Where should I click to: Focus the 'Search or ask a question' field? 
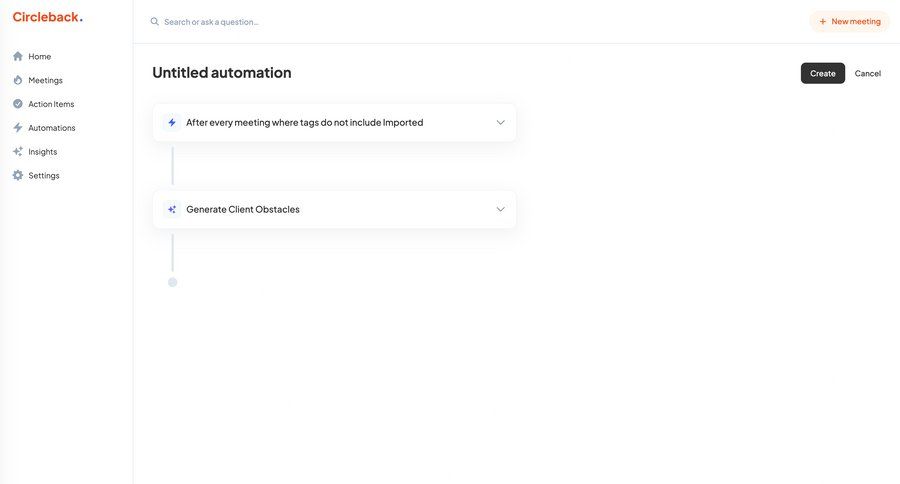click(300, 22)
